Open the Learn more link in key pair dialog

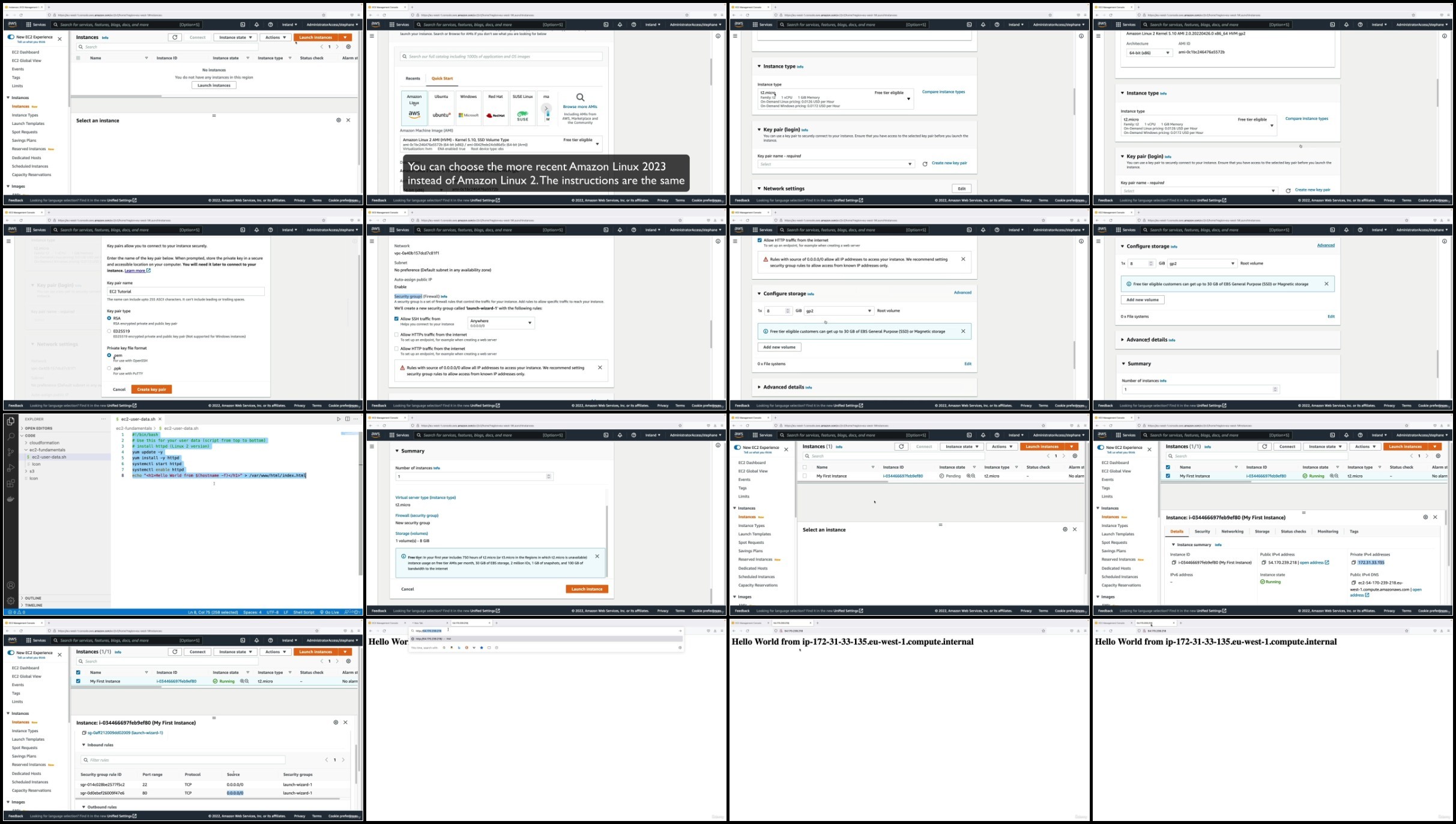137,271
